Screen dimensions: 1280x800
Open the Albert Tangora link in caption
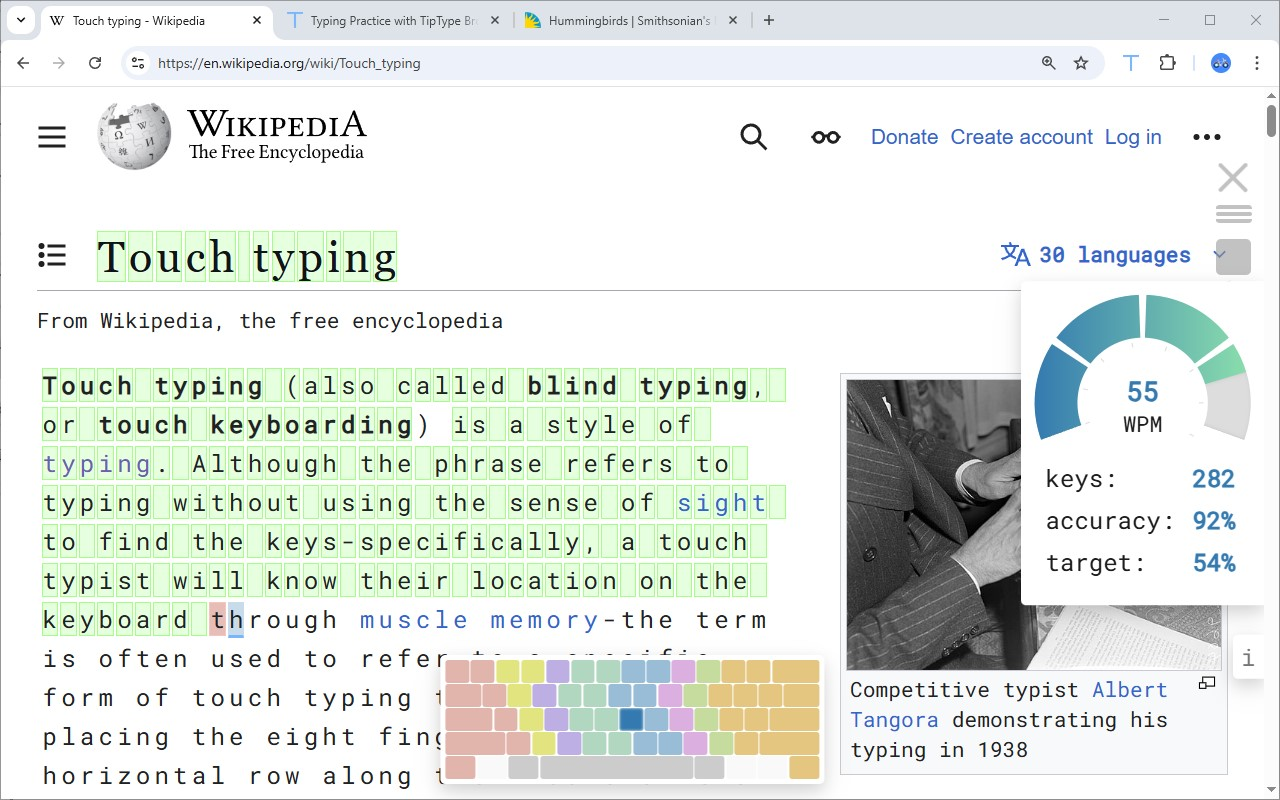tap(1009, 704)
